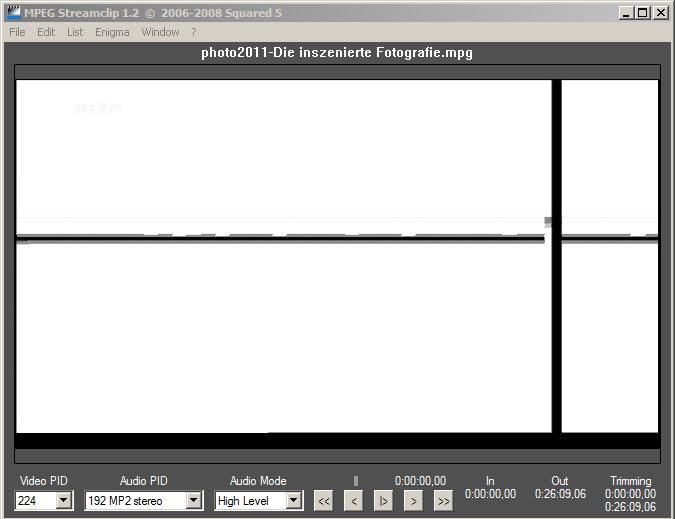Minimize the MPEG Streamclip window
The width and height of the screenshot is (675, 519).
tap(626, 13)
